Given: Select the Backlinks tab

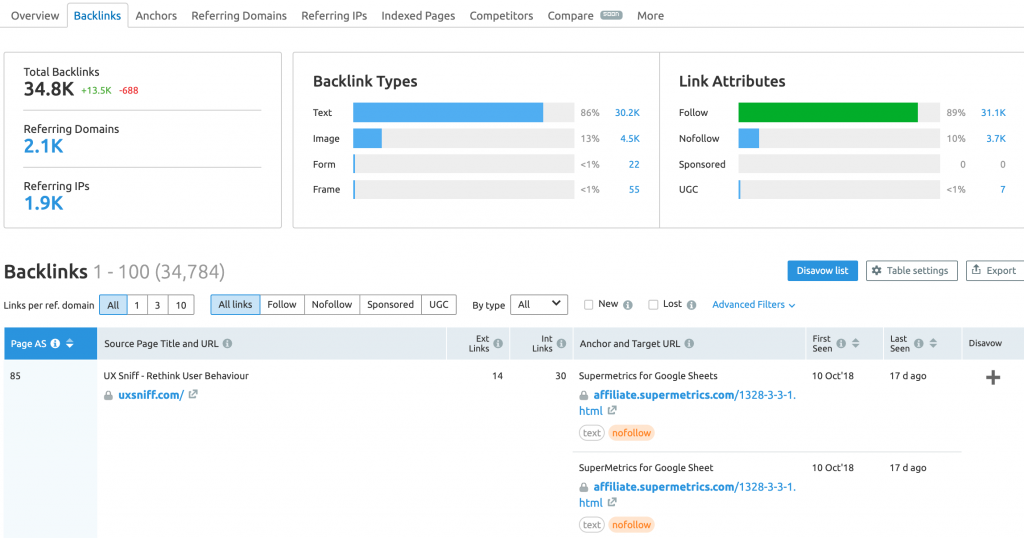Looking at the screenshot, I should pyautogui.click(x=97, y=16).
